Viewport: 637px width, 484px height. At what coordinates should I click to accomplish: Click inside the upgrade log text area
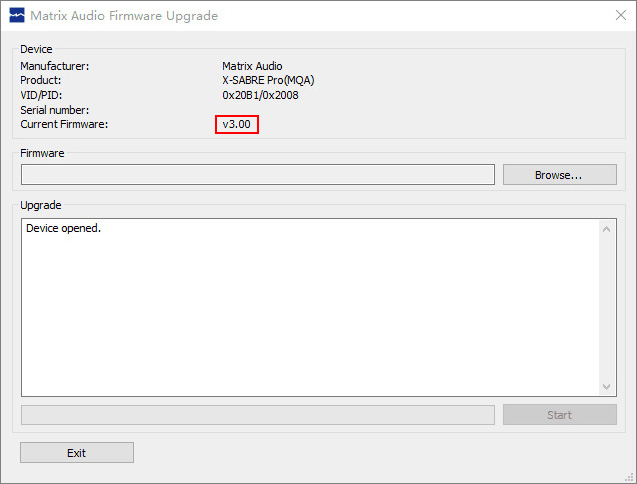click(x=310, y=307)
